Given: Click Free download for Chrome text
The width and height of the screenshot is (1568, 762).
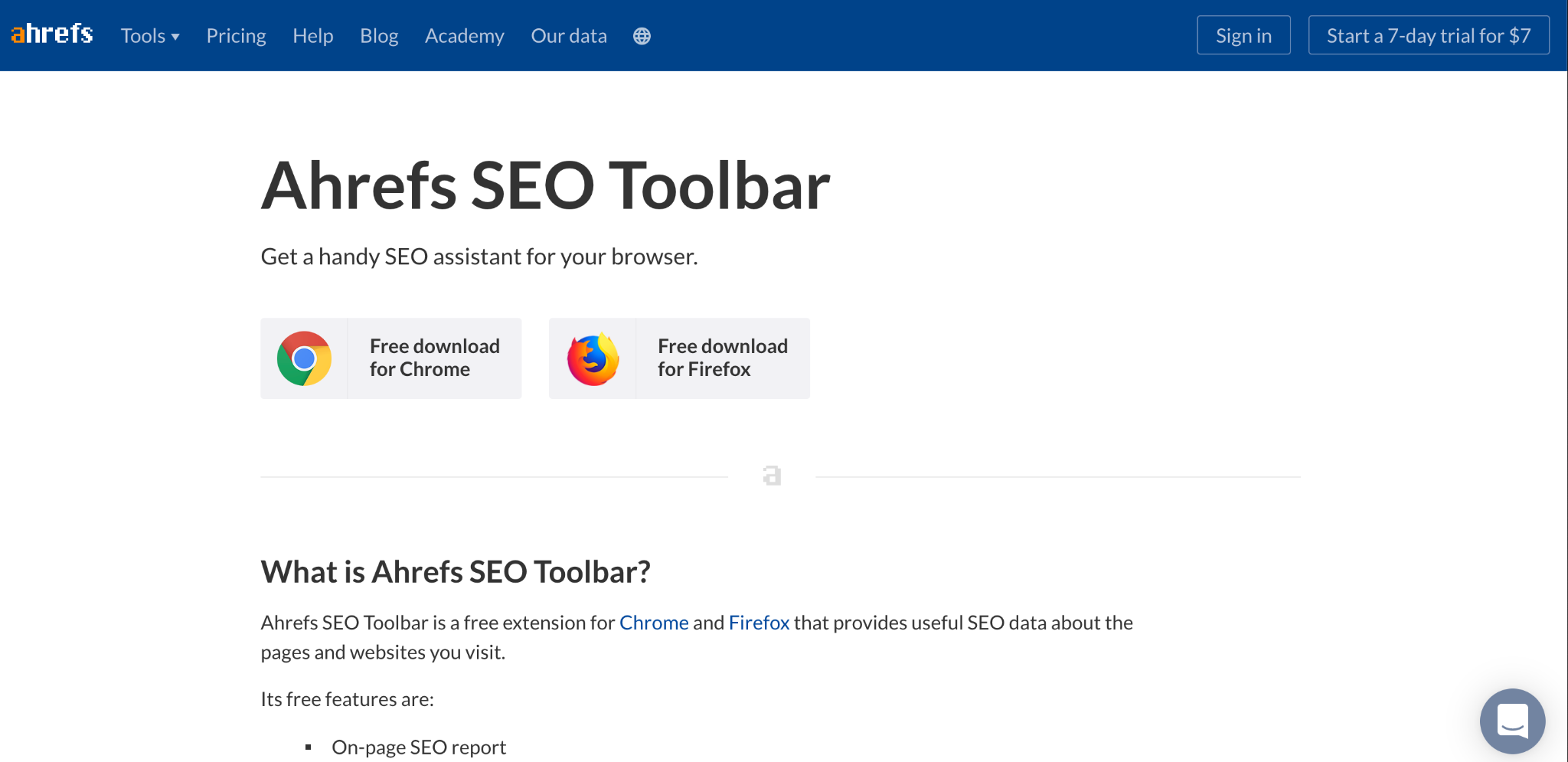Looking at the screenshot, I should [434, 358].
